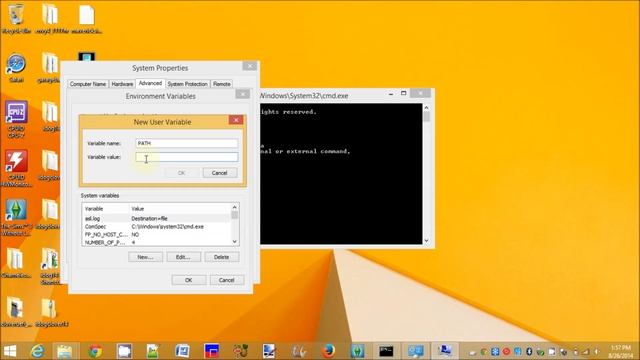Switch to Command Prompt taskbar icon

[x=386, y=351]
